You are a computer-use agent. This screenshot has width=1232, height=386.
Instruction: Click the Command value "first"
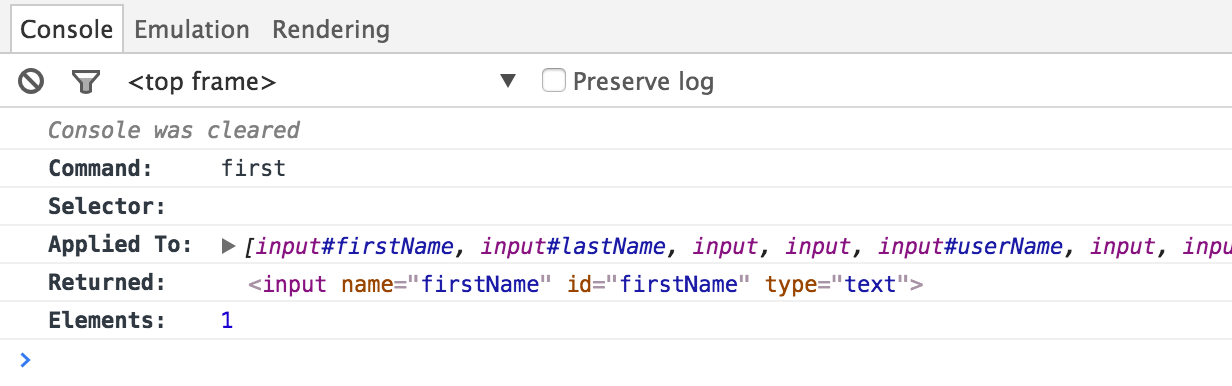254,168
